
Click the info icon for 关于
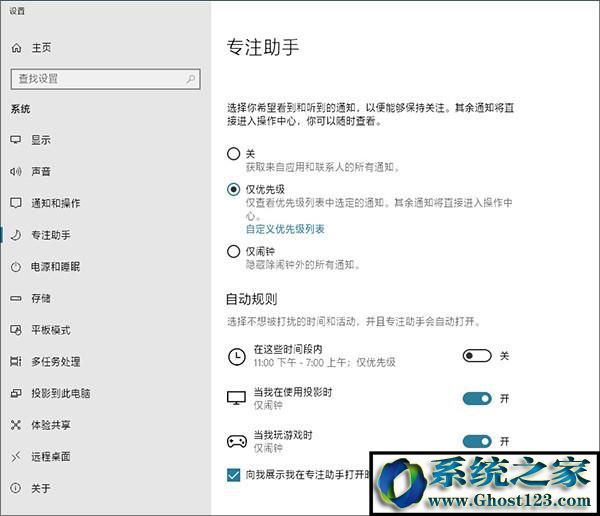coord(16,488)
